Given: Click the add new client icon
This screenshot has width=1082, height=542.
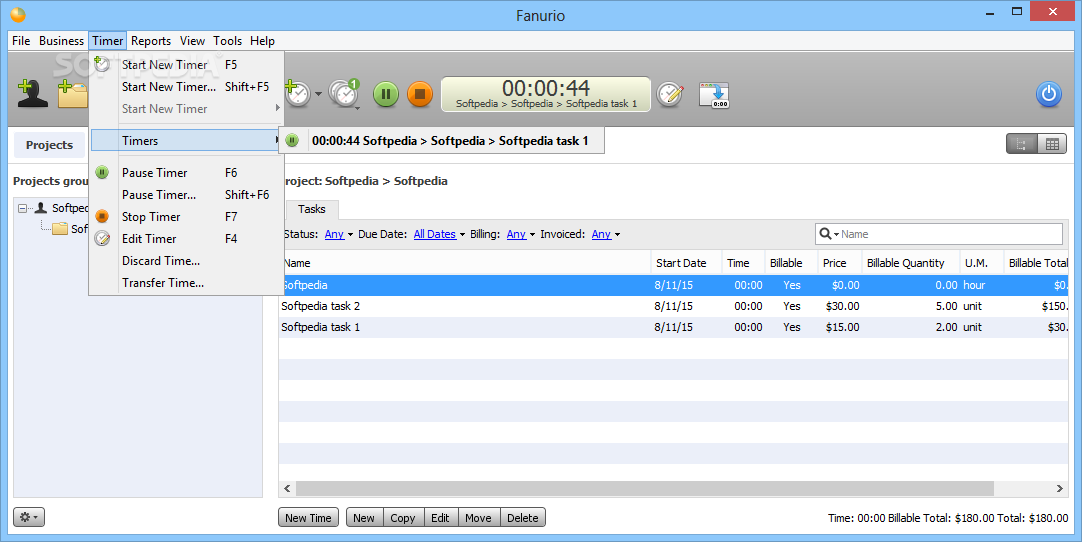Looking at the screenshot, I should point(32,94).
